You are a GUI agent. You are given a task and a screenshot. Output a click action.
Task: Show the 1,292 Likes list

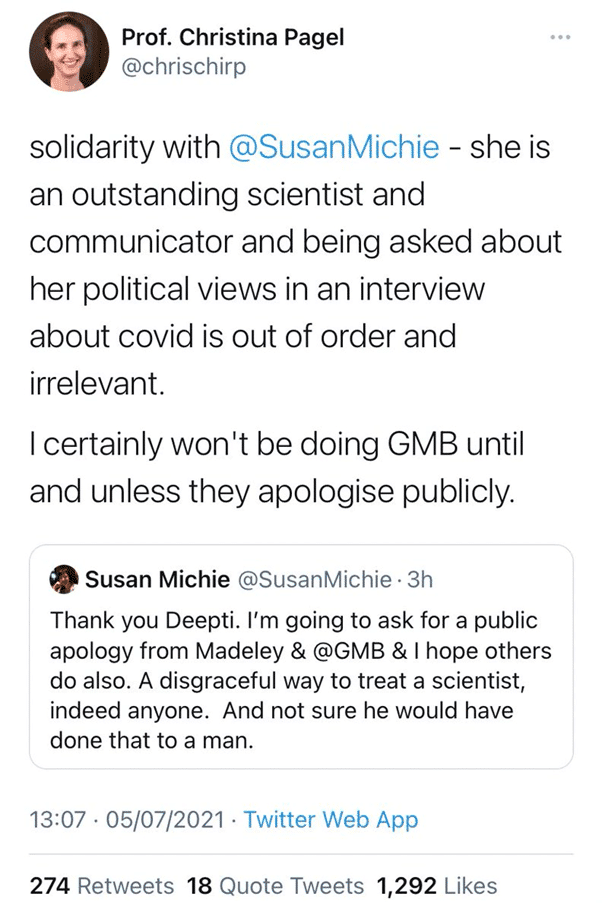436,885
